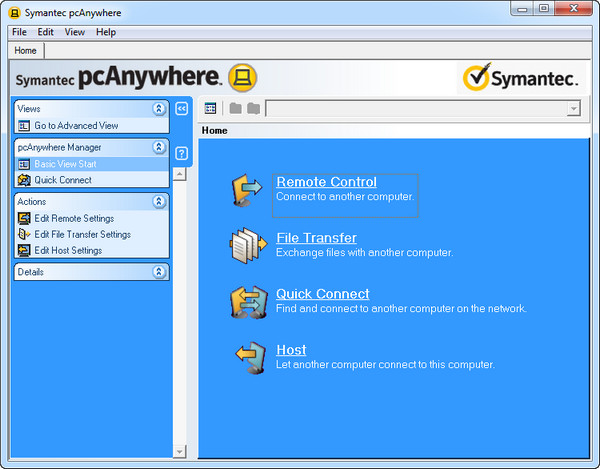Click the details view toolbar icon
Image resolution: width=600 pixels, height=469 pixels.
[210, 108]
